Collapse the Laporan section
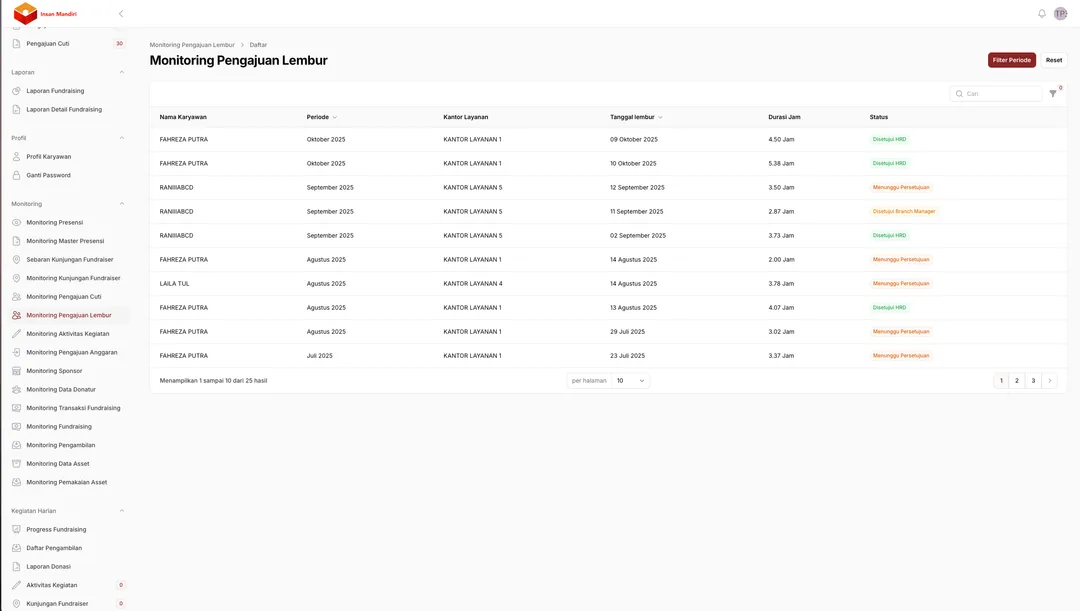1080x611 pixels. 120,70
